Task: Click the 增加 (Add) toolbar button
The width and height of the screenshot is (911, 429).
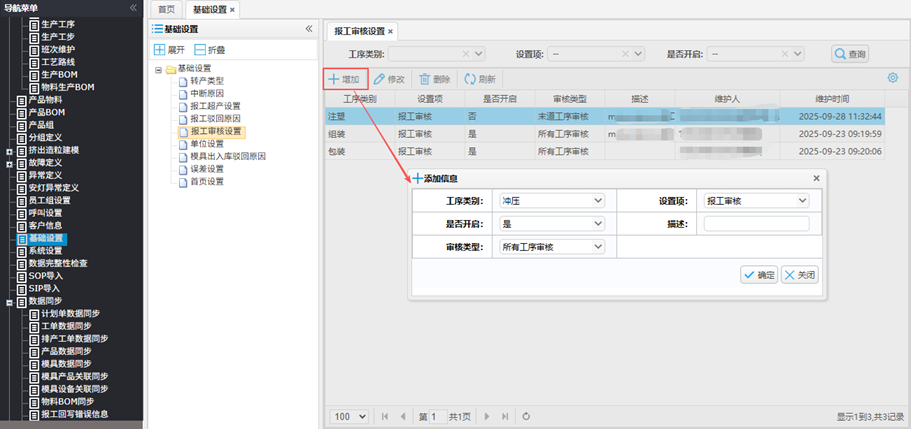Action: [345, 78]
